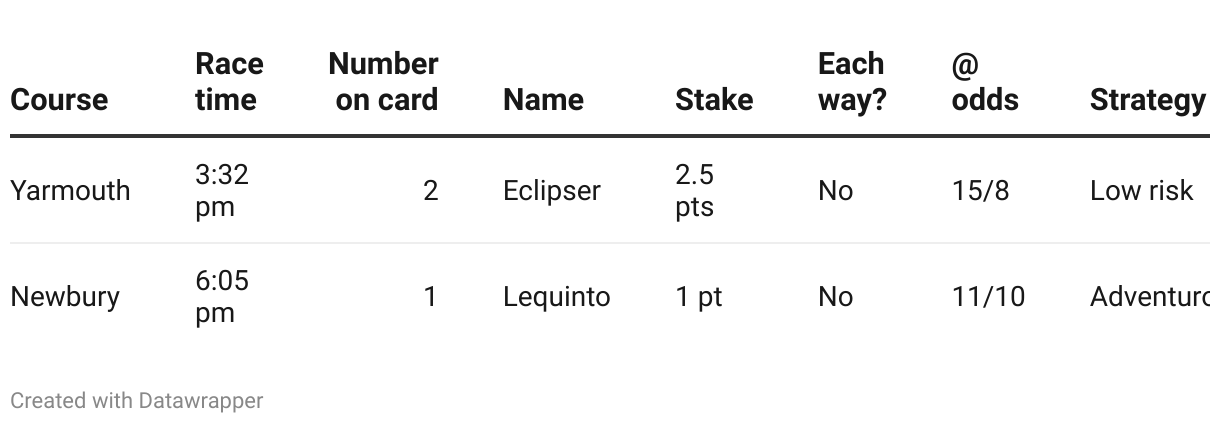Screen dimensions: 1220x424
Task: Click the @ odds column header
Action: click(984, 82)
